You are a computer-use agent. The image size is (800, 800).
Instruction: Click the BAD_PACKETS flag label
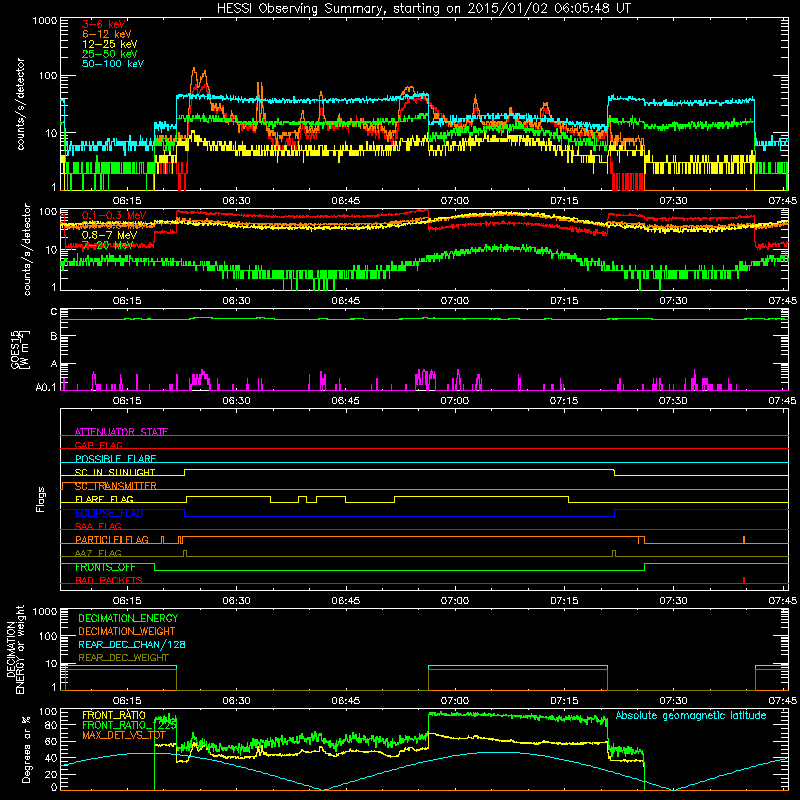(109, 581)
